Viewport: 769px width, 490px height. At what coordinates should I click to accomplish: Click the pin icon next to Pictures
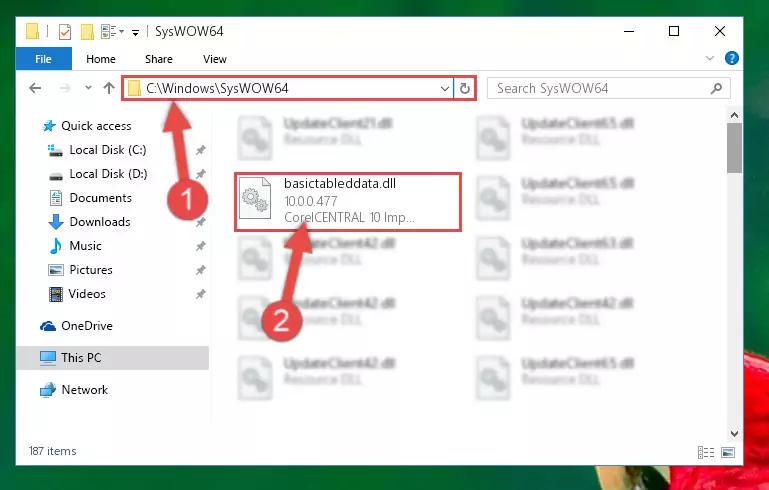click(201, 270)
